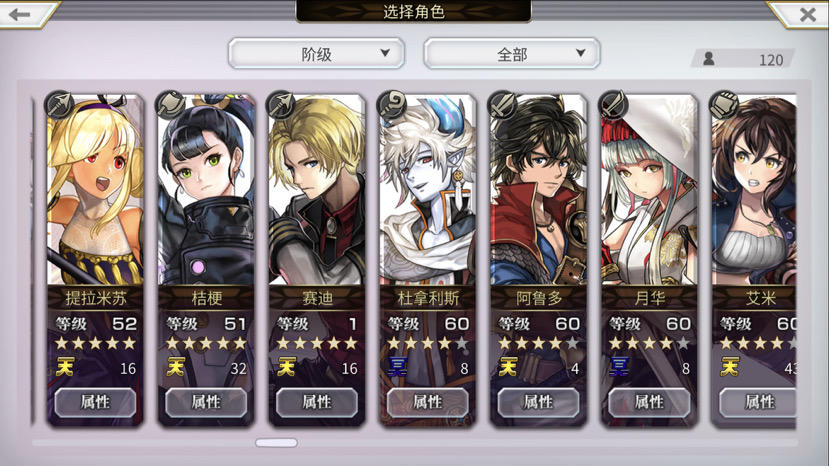Click the 属性 button under 月华

pos(649,402)
